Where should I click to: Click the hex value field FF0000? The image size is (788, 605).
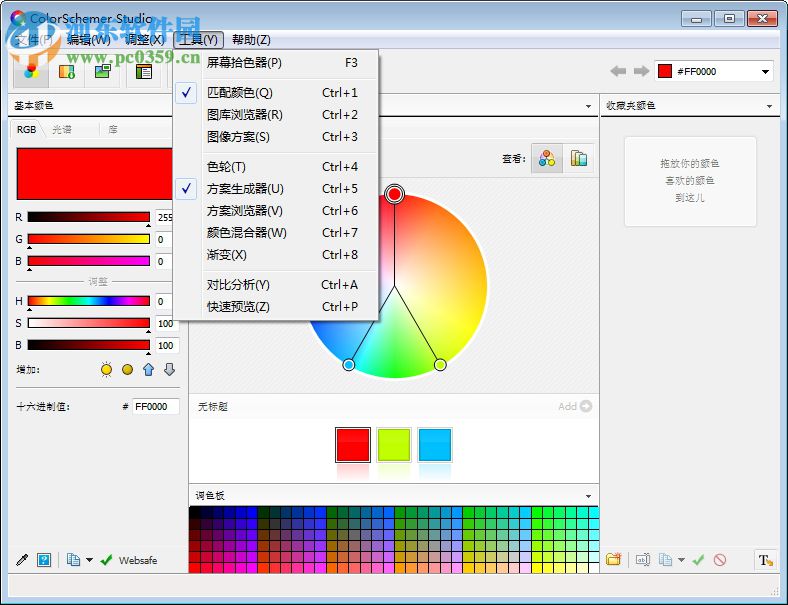click(156, 407)
